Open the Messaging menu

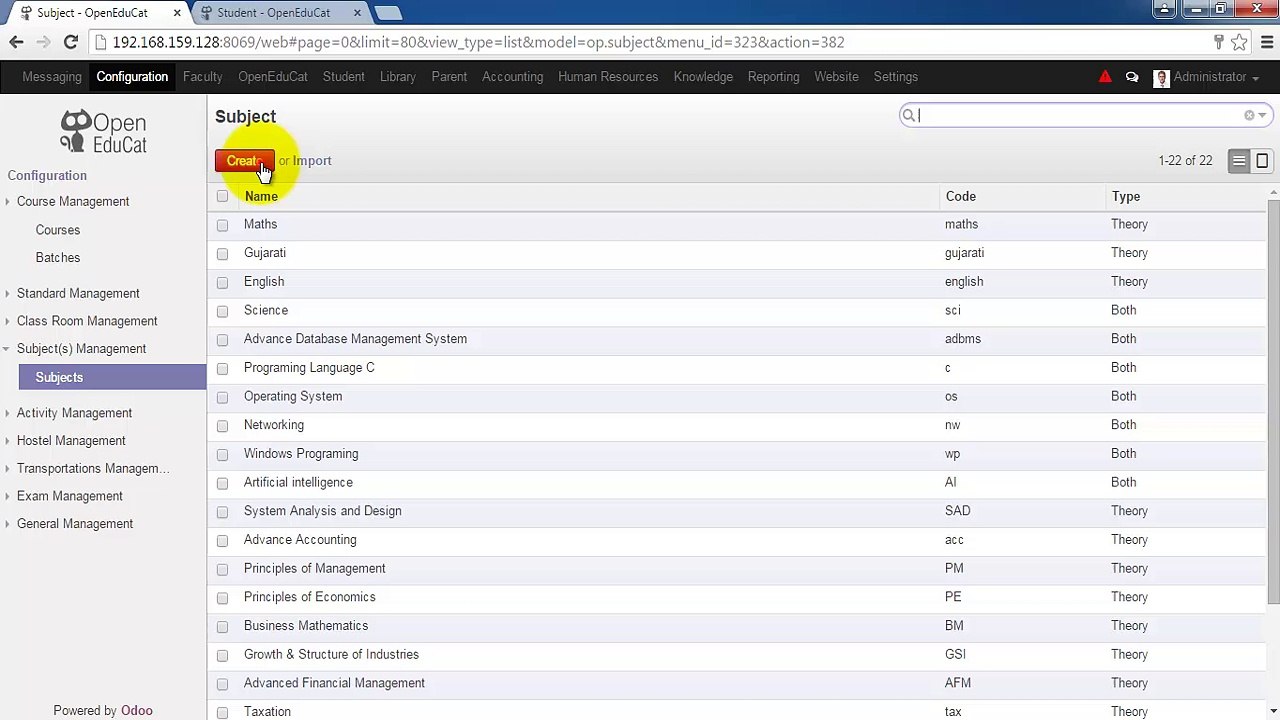(x=52, y=77)
